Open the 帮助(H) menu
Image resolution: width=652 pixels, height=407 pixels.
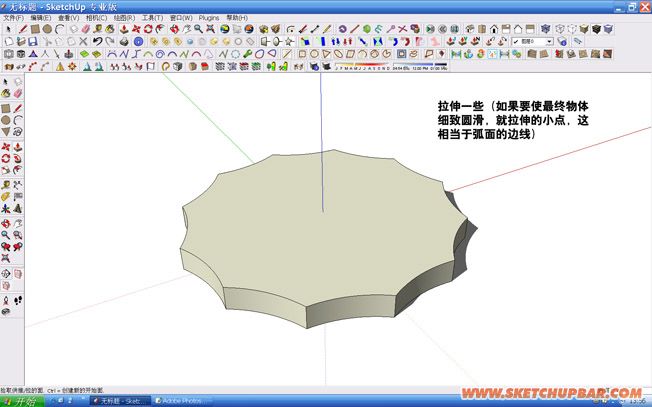click(x=237, y=18)
